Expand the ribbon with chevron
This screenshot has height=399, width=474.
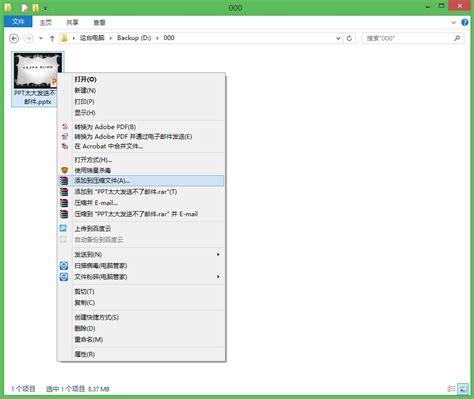point(453,23)
